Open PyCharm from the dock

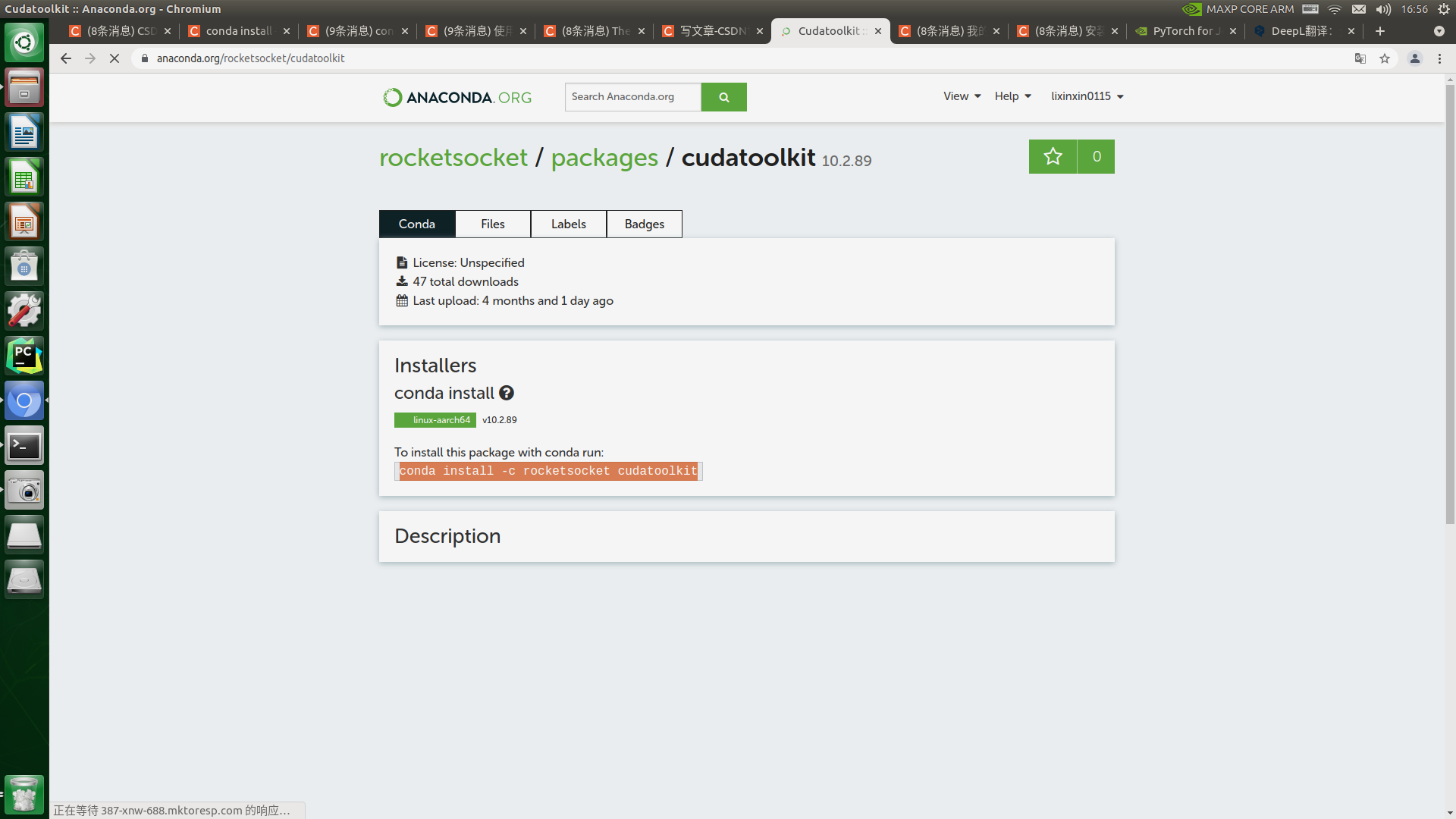24,355
